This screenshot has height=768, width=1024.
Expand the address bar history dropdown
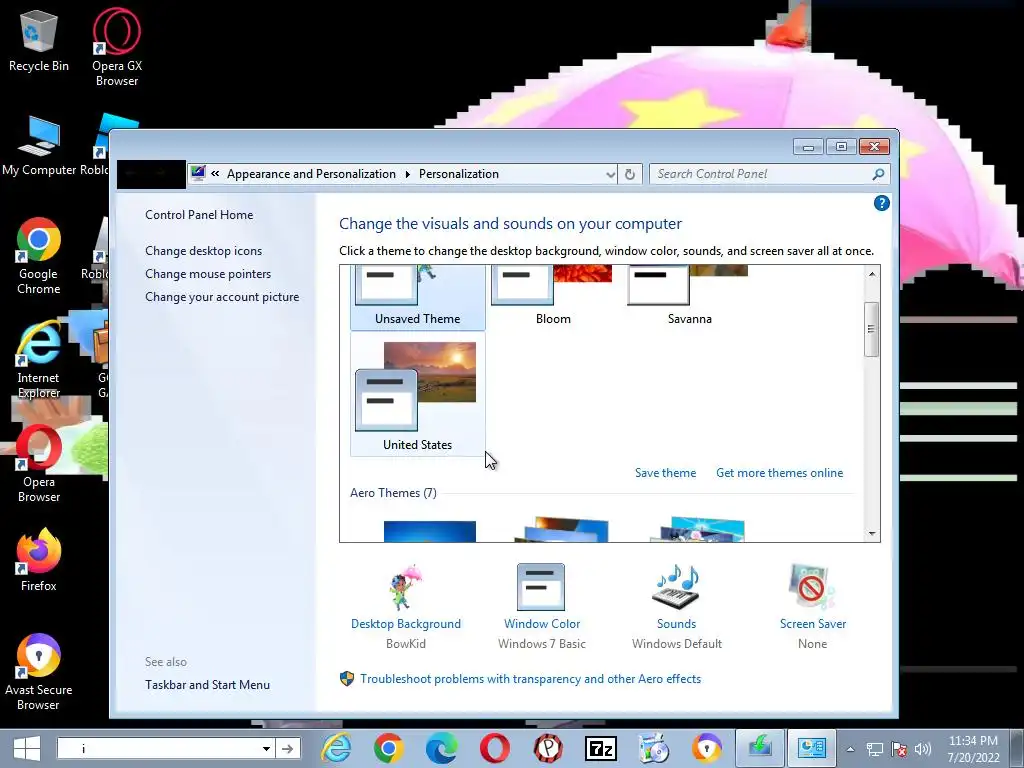[x=611, y=174]
